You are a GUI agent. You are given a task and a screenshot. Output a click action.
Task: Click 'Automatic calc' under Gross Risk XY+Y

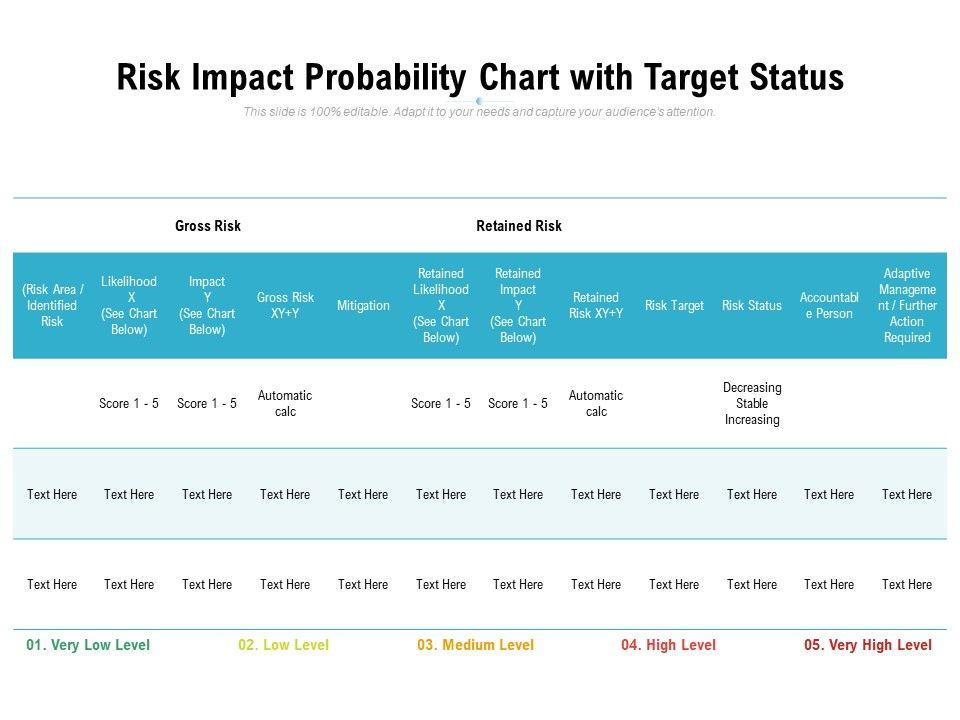coord(285,404)
